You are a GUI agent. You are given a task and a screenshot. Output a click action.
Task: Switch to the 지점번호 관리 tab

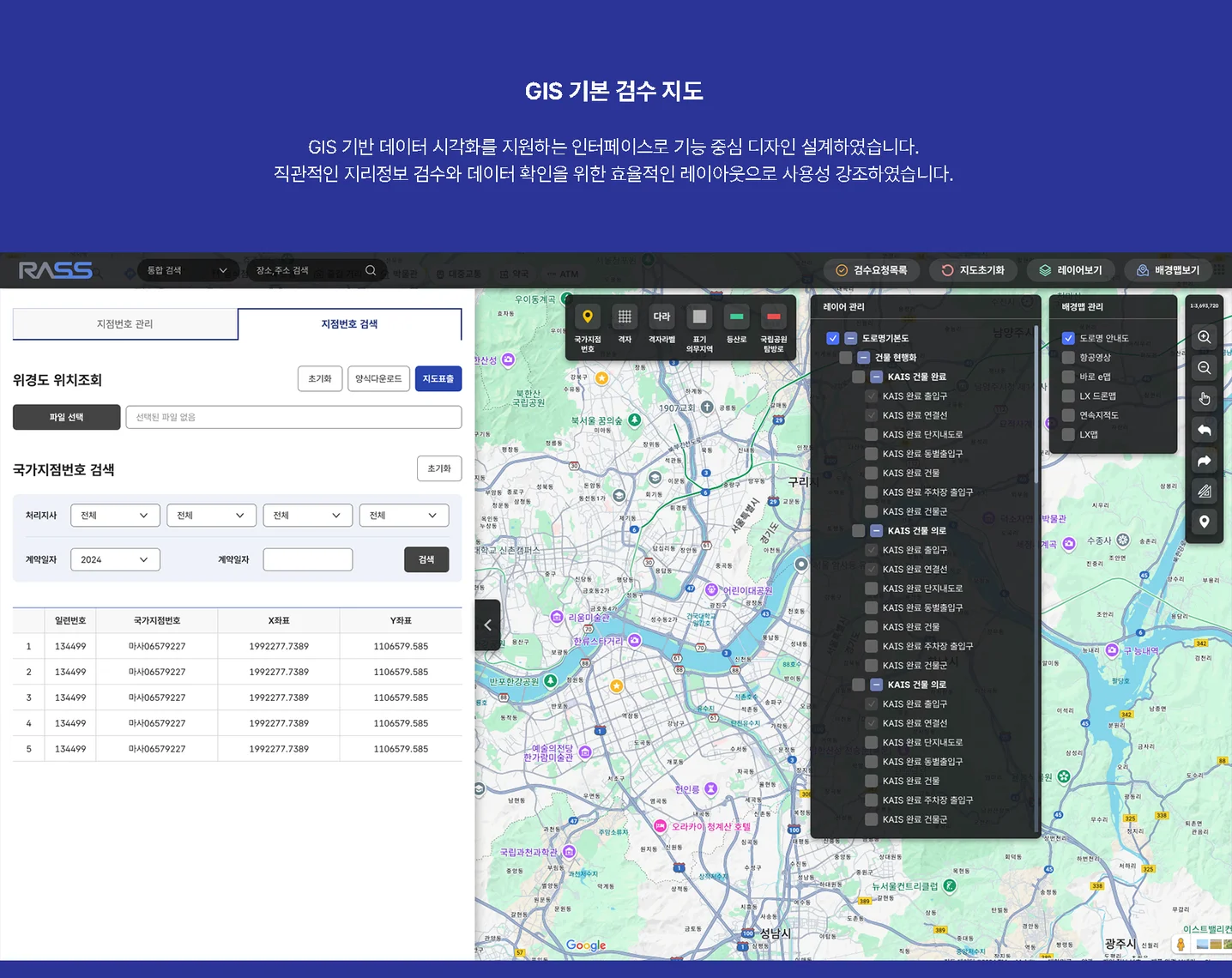click(125, 323)
